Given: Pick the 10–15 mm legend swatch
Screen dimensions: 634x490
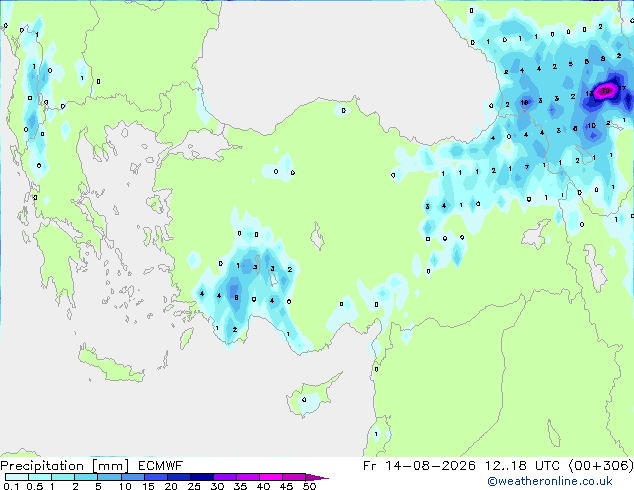Looking at the screenshot, I should pyautogui.click(x=133, y=477).
